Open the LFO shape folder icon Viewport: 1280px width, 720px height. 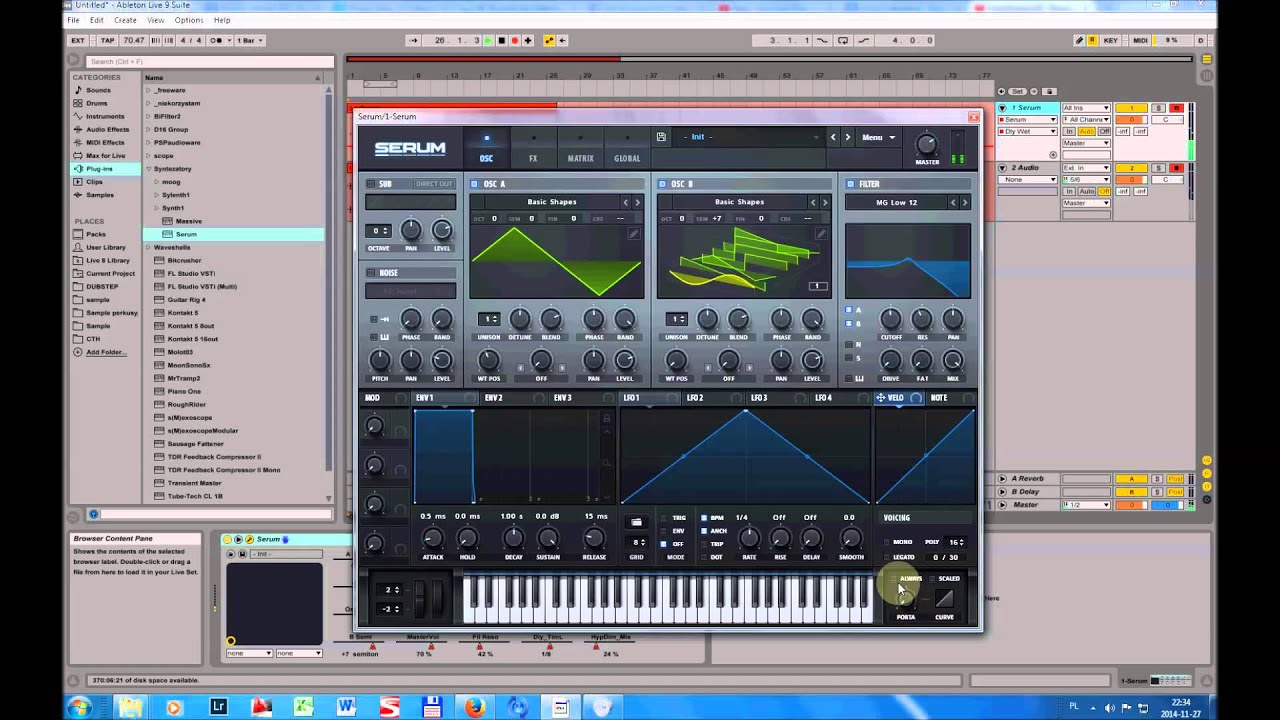click(636, 522)
